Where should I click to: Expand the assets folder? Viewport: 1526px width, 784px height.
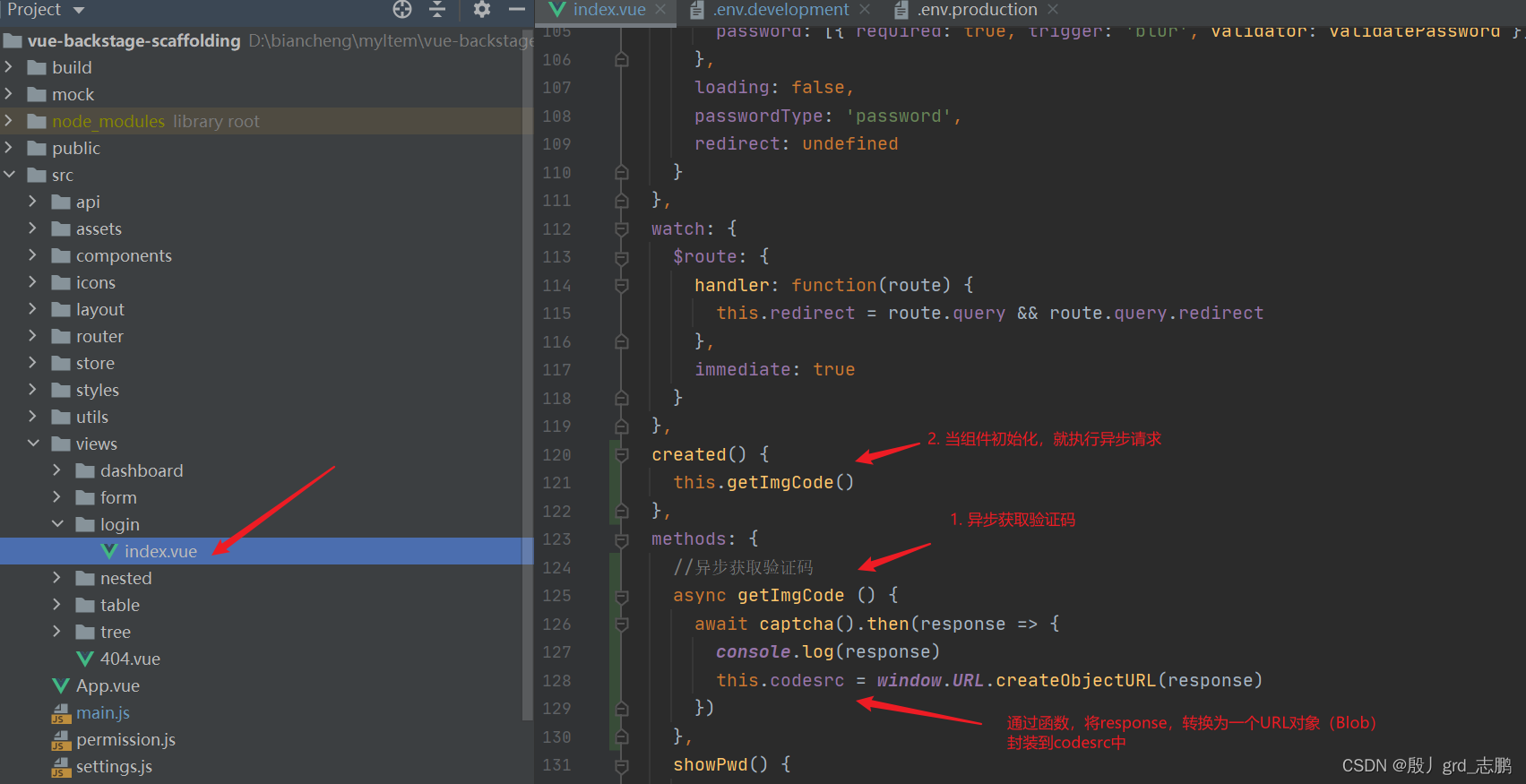click(33, 228)
